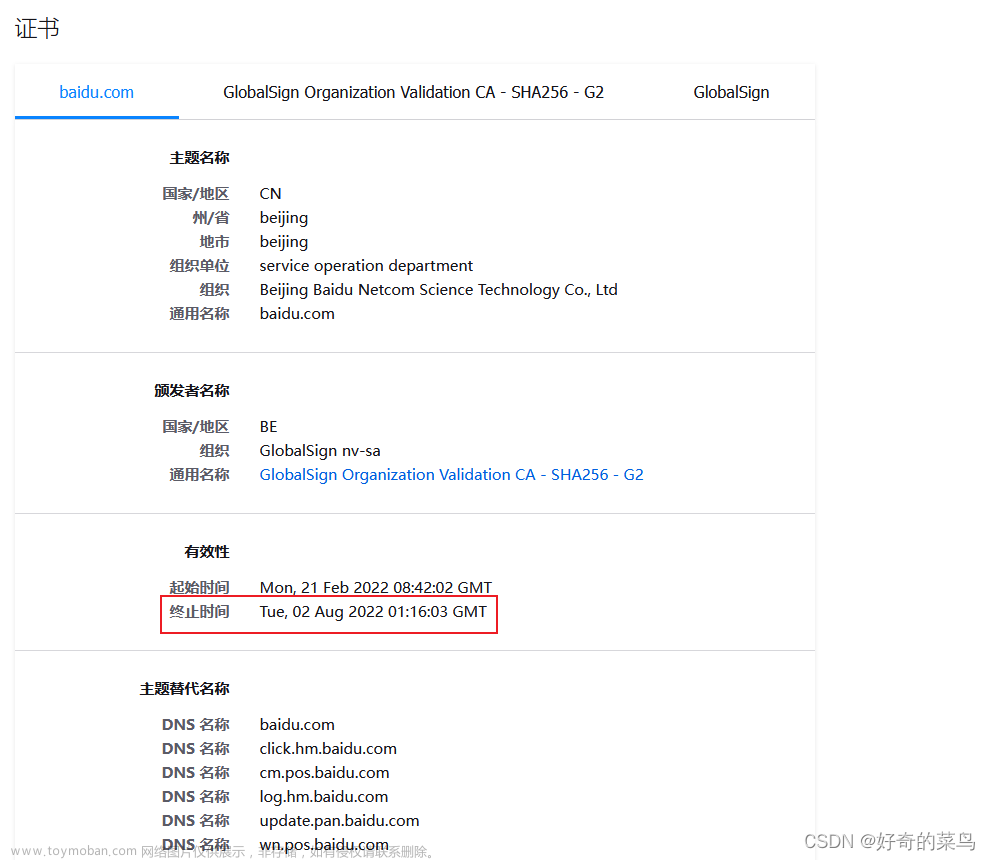The width and height of the screenshot is (991, 860).
Task: Select the state/province value beijing
Action: tap(284, 218)
